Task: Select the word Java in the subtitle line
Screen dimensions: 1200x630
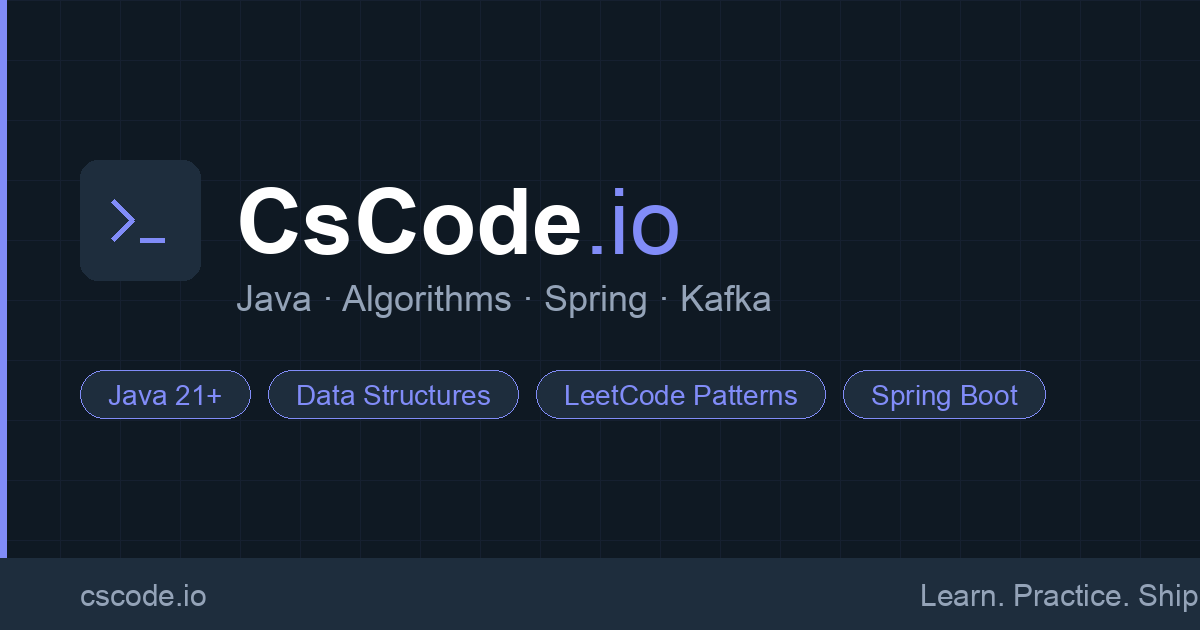Action: 273,299
